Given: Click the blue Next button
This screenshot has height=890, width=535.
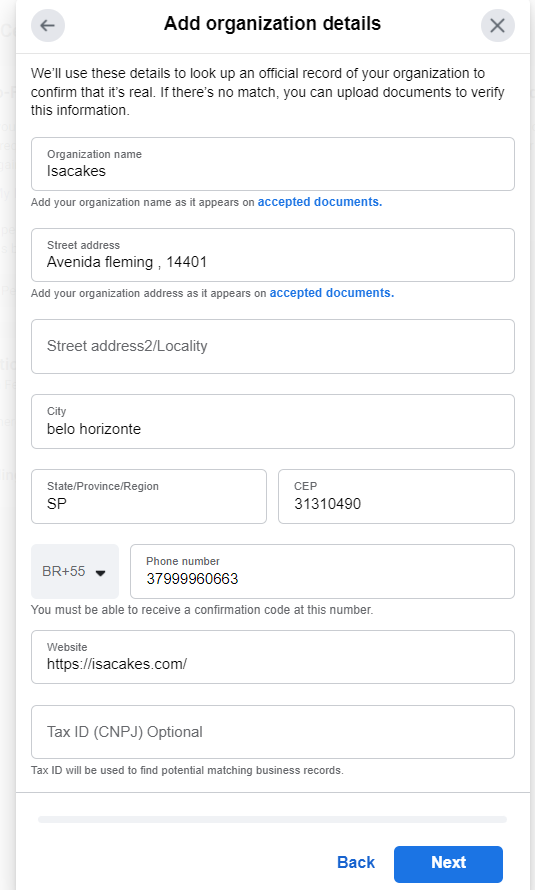Looking at the screenshot, I should click(x=448, y=864).
